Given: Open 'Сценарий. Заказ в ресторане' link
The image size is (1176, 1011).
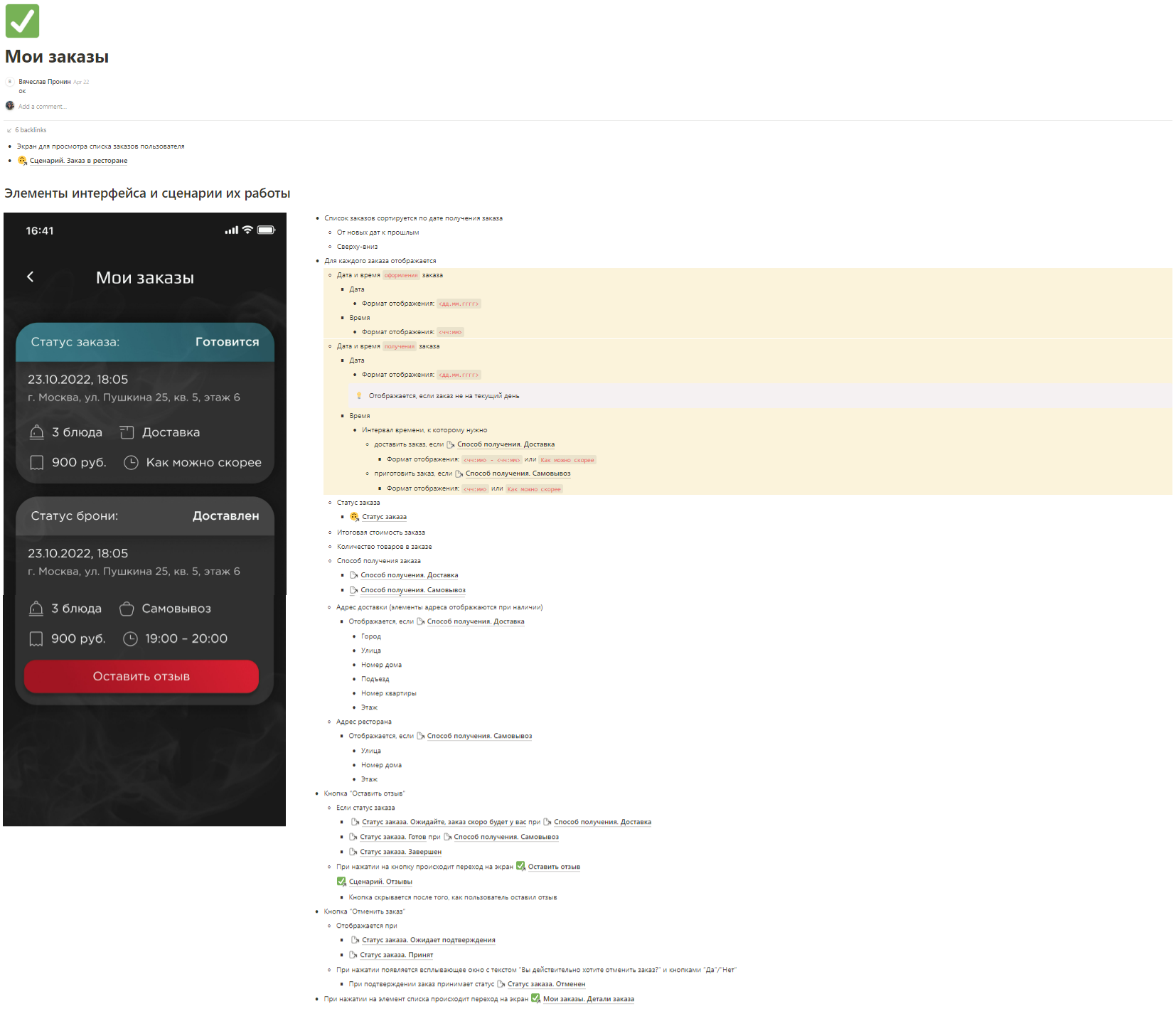Looking at the screenshot, I should click(78, 161).
